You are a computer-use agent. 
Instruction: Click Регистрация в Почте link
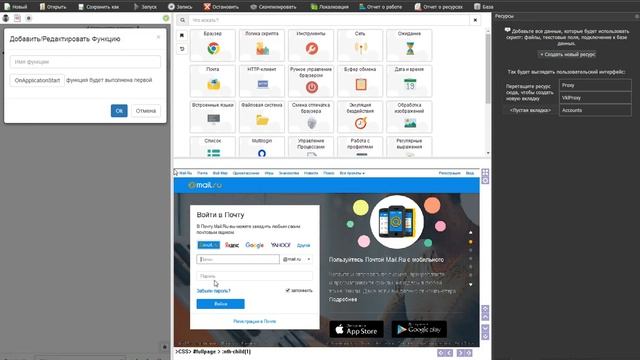tap(255, 321)
